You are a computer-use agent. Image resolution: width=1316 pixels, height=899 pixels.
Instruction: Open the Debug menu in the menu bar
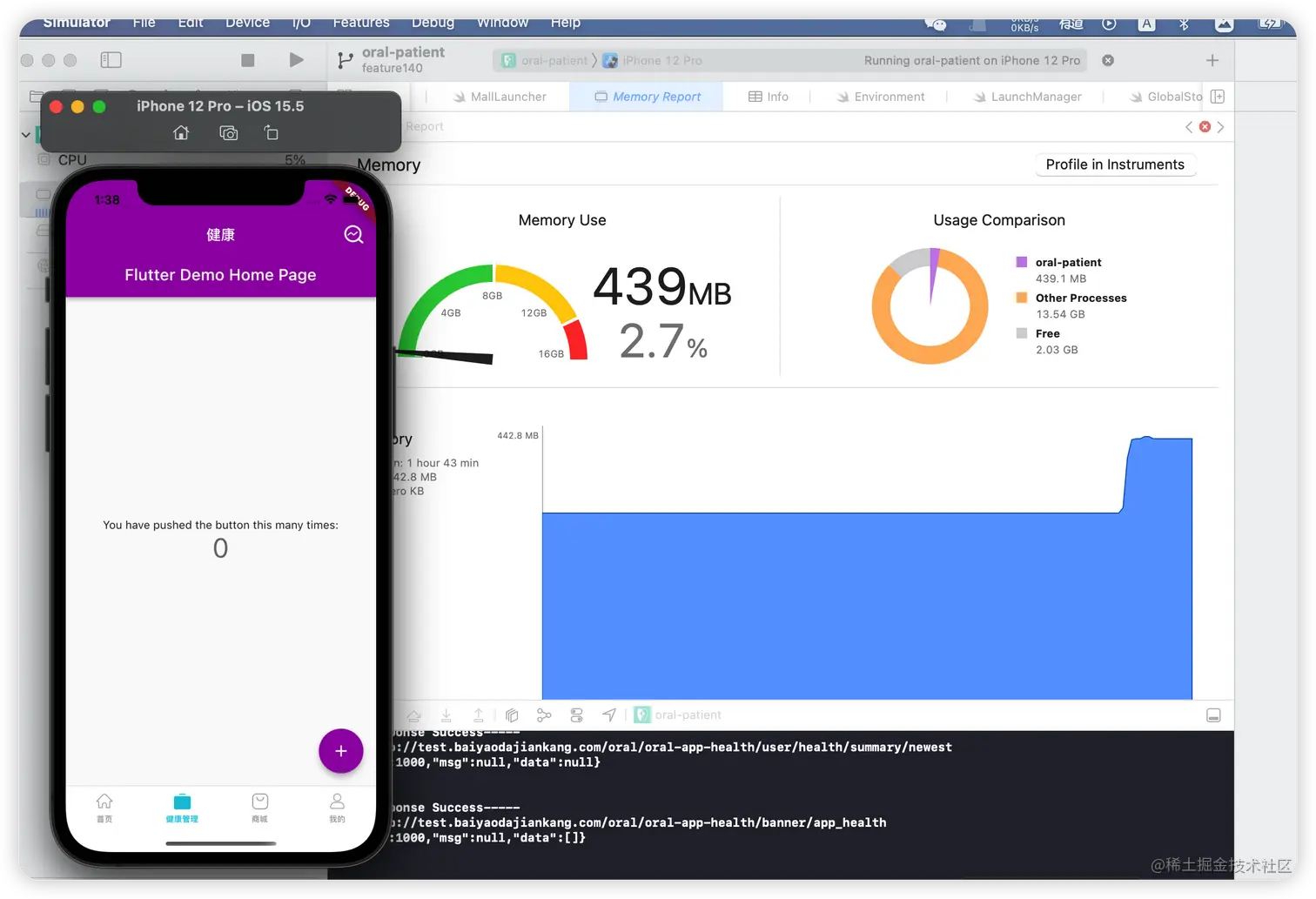[433, 23]
